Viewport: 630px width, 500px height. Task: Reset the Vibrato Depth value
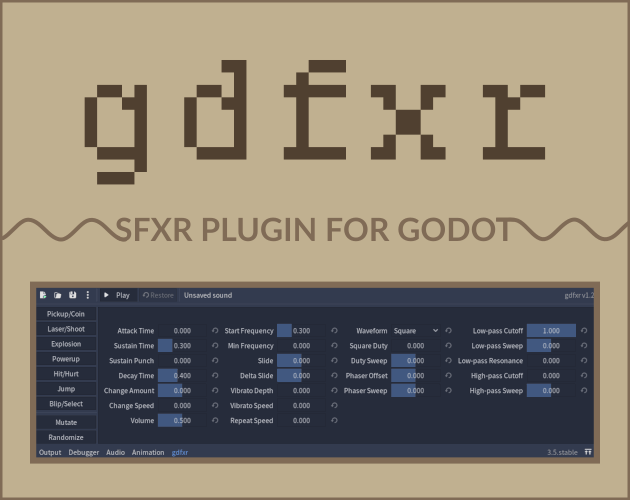(x=334, y=390)
